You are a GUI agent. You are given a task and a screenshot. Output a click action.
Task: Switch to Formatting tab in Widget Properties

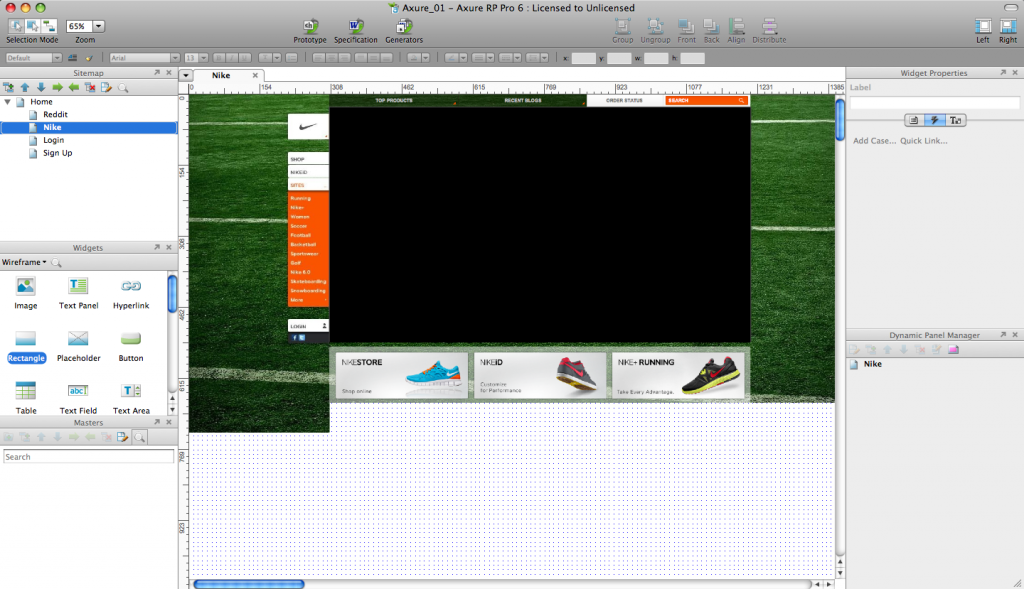click(955, 120)
